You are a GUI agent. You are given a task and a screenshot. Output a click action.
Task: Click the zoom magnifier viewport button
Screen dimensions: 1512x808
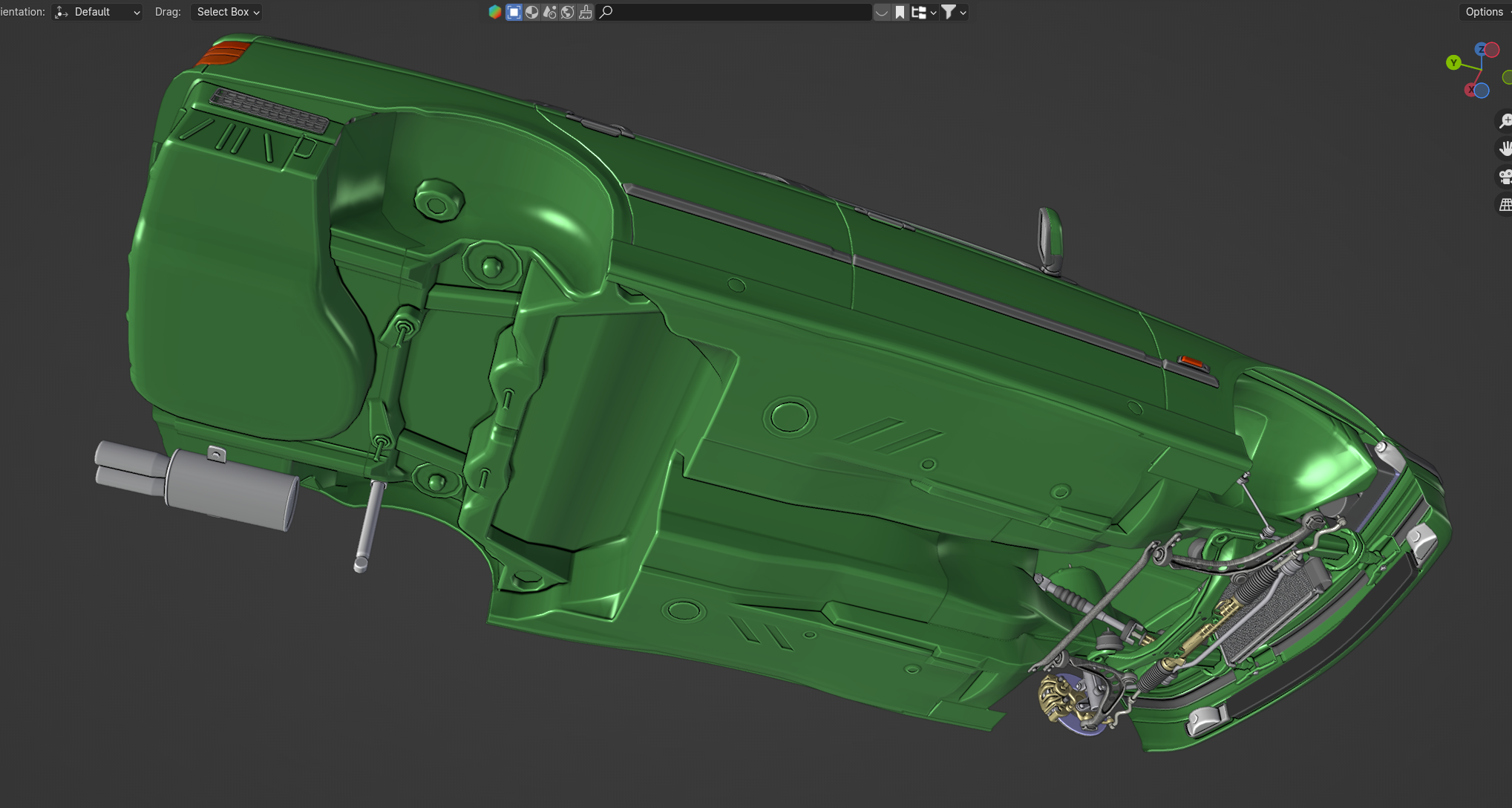click(1505, 121)
